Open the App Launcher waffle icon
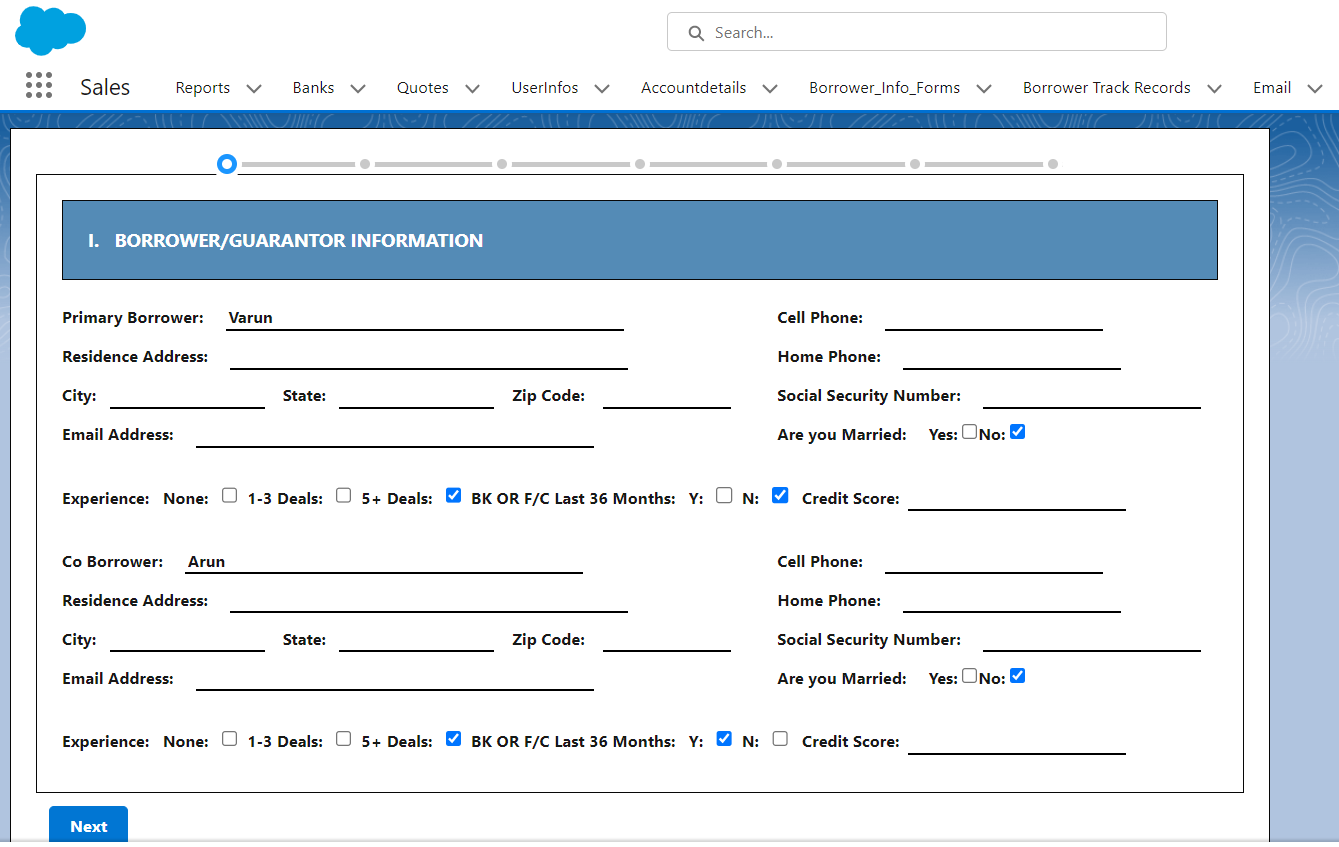Image resolution: width=1339 pixels, height=847 pixels. [38, 86]
